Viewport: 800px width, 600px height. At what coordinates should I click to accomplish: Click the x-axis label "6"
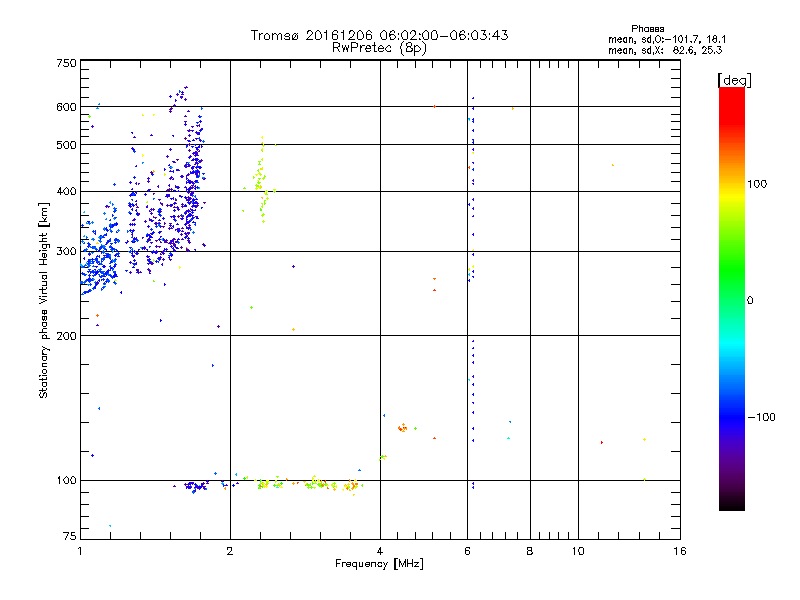tap(468, 552)
